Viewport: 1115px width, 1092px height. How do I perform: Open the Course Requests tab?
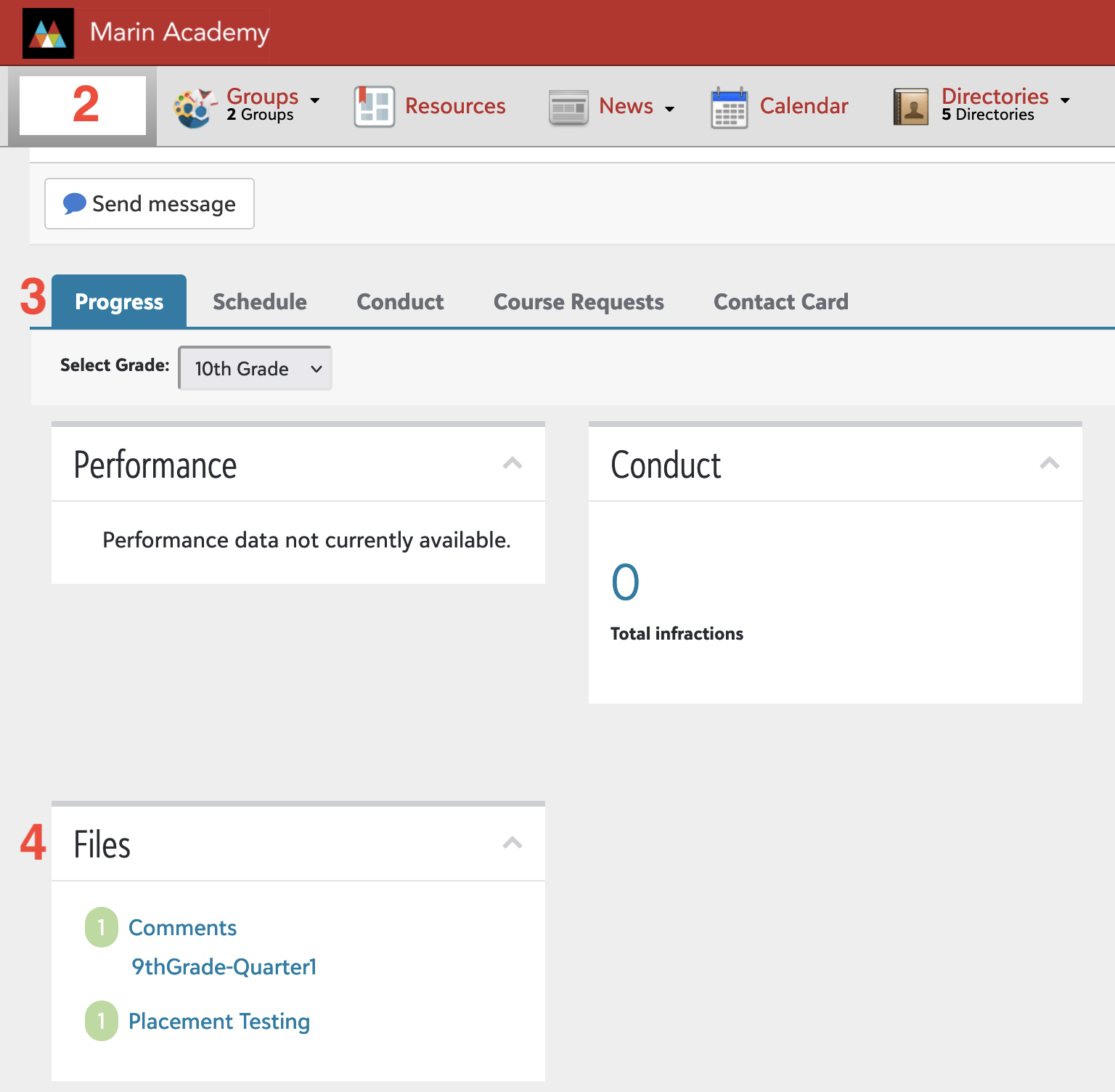pos(579,301)
